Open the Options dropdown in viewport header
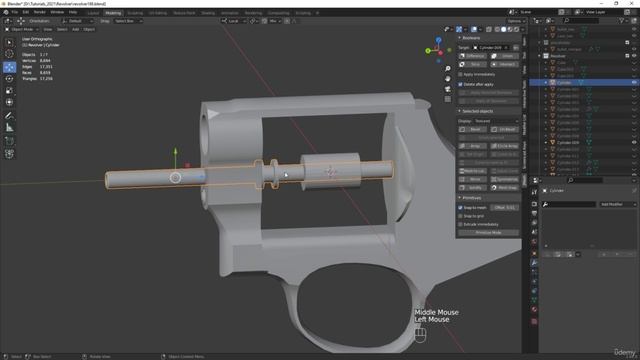 click(x=516, y=21)
